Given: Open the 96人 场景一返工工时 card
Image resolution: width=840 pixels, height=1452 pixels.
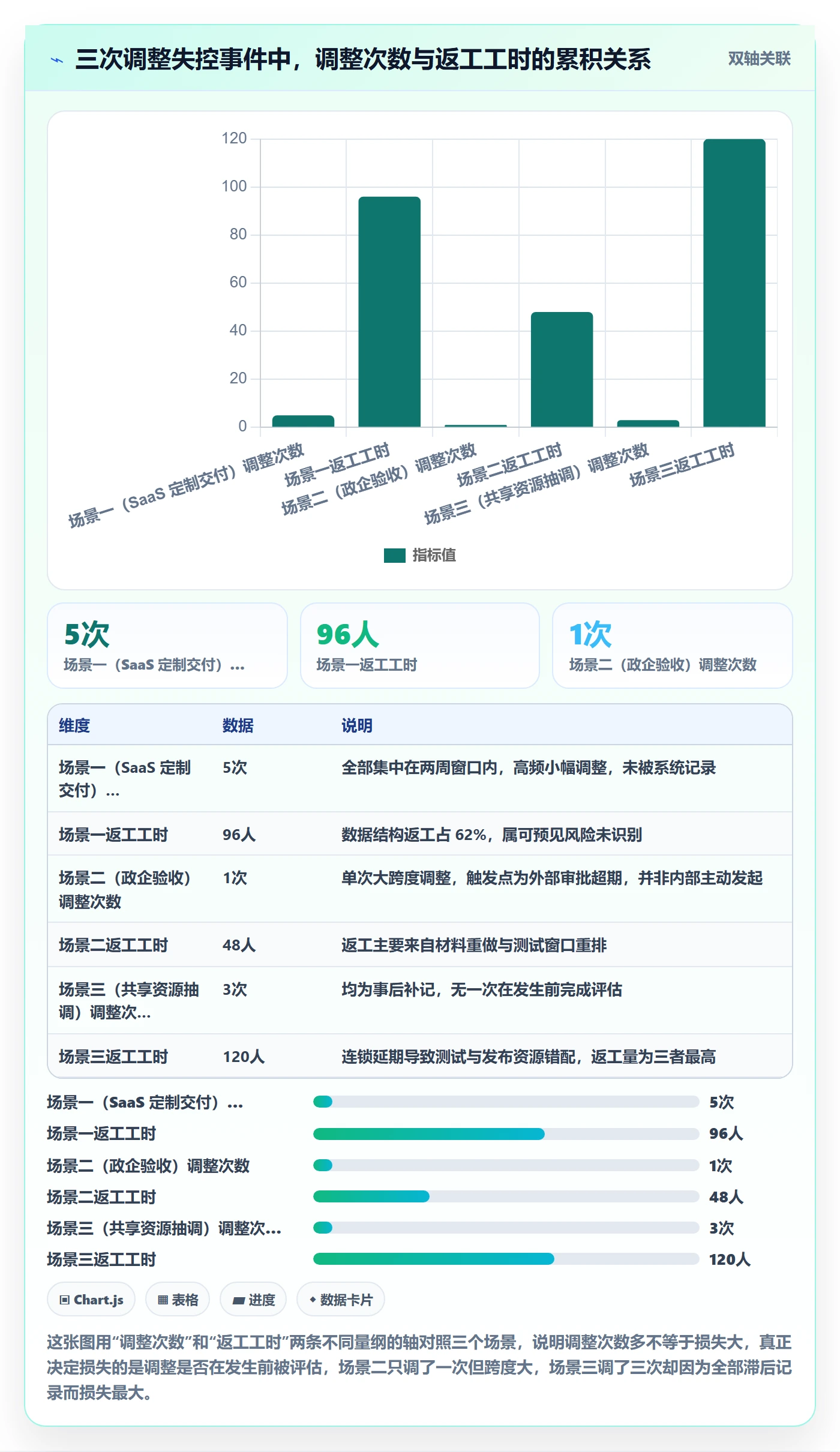Looking at the screenshot, I should (420, 645).
